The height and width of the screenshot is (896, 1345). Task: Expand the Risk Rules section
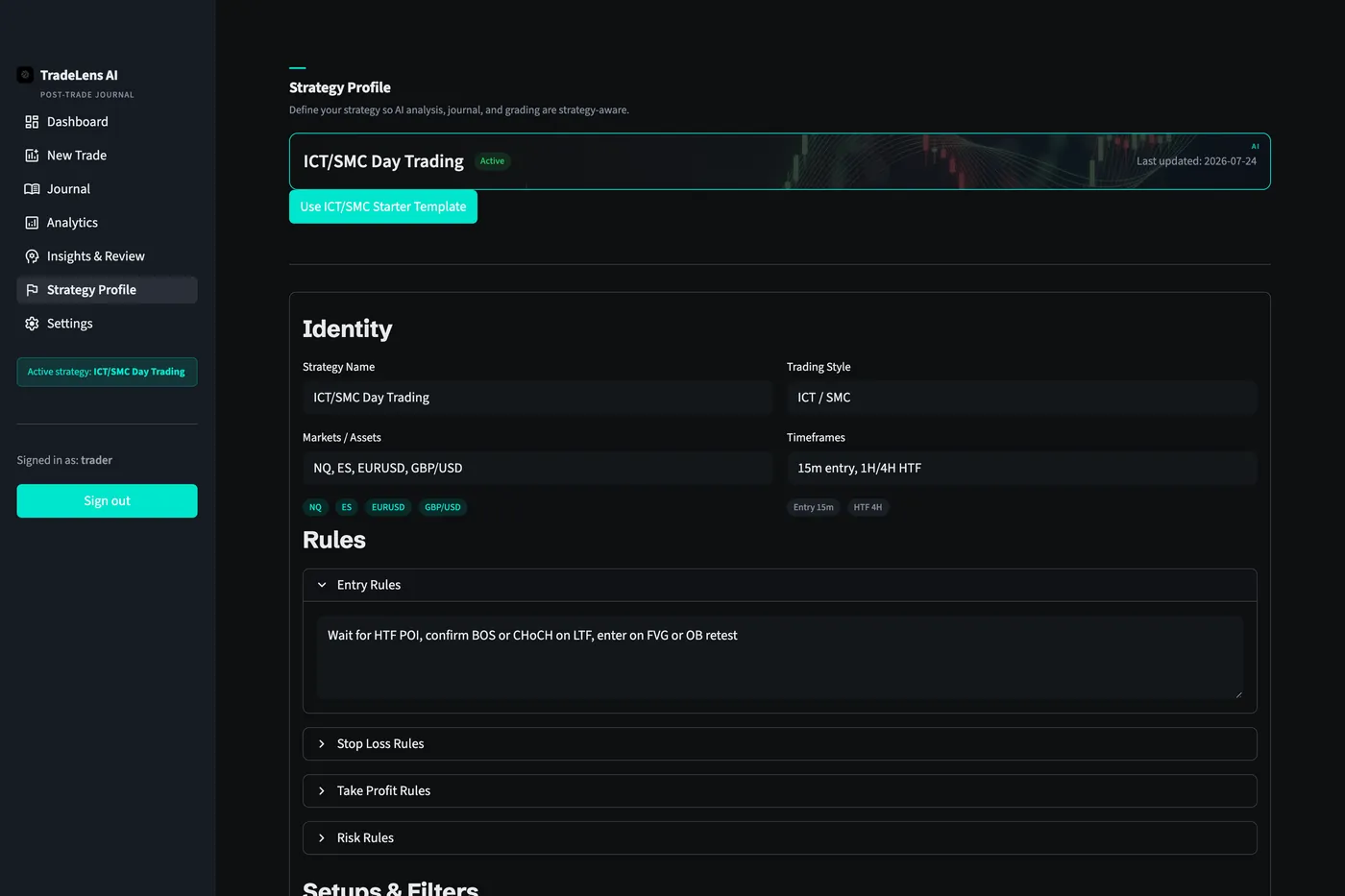click(779, 838)
